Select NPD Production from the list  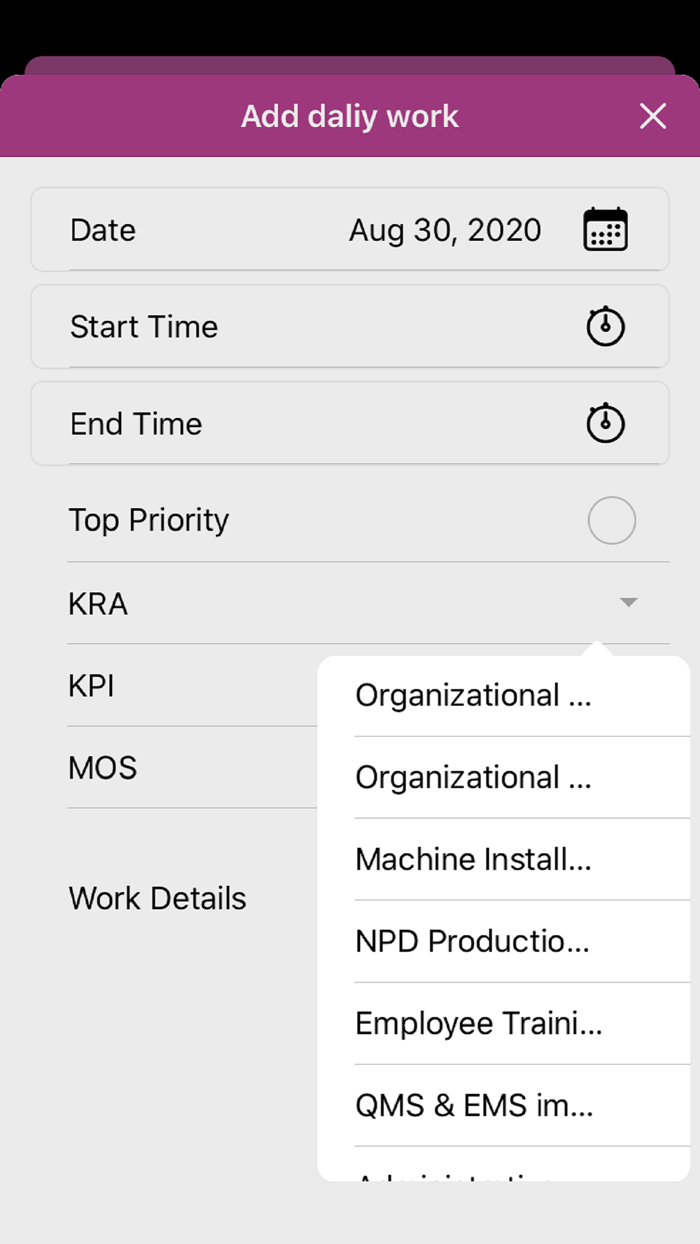471,941
